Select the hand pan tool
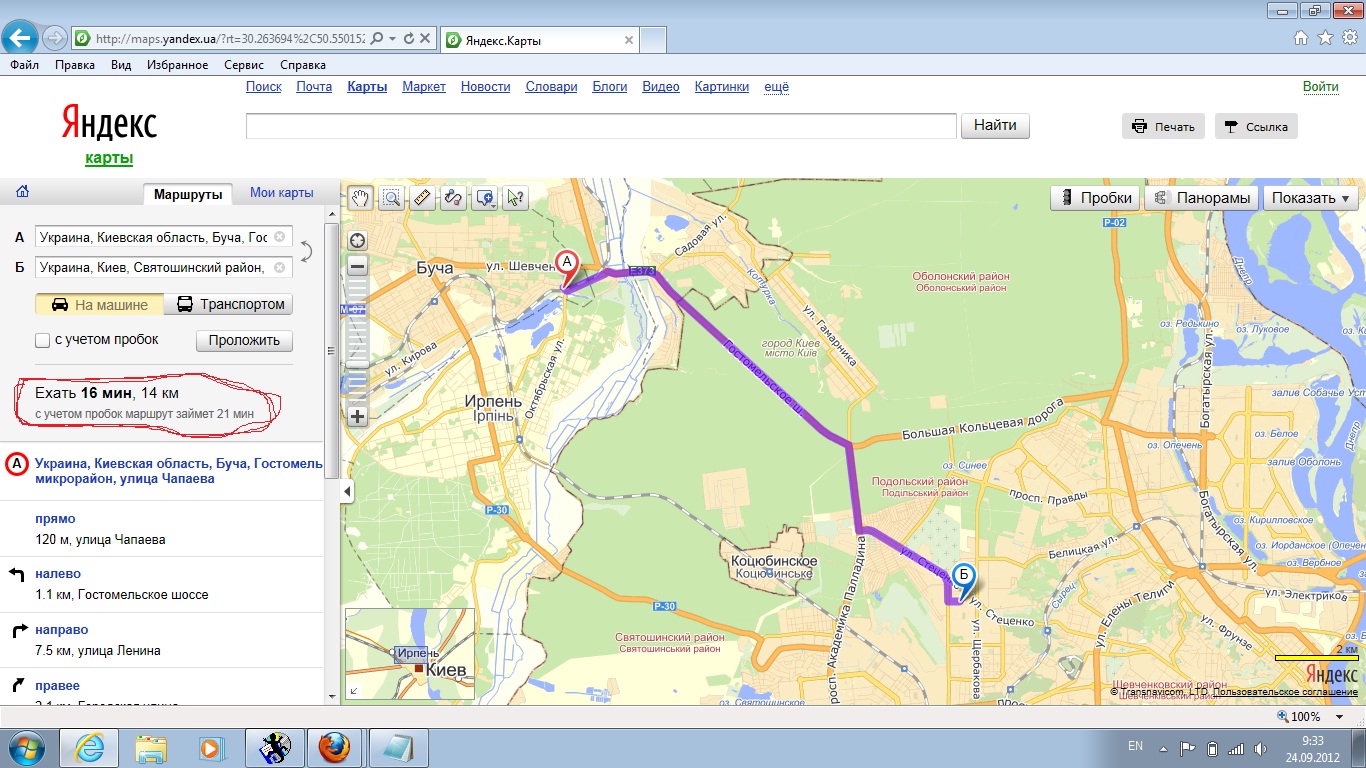This screenshot has width=1366, height=768. [x=360, y=198]
